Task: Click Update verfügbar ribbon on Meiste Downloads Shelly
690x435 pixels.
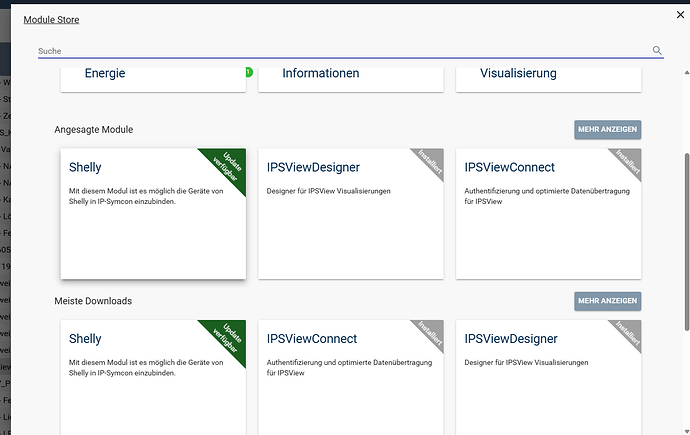Action: 229,337
